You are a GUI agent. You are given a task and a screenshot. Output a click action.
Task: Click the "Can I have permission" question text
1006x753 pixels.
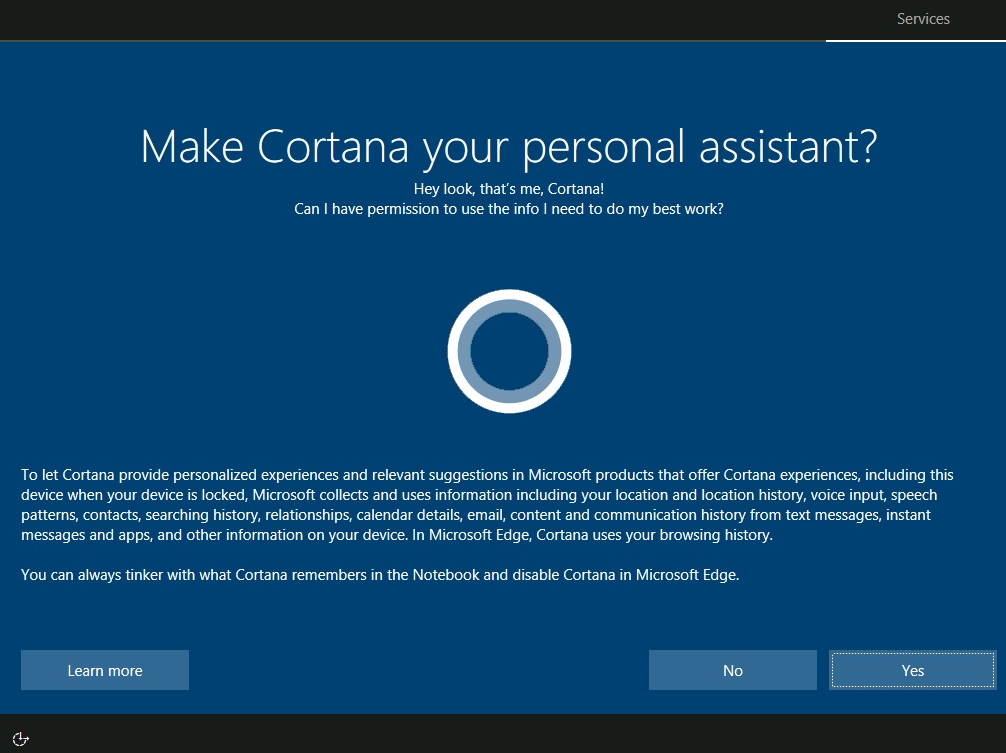(509, 209)
